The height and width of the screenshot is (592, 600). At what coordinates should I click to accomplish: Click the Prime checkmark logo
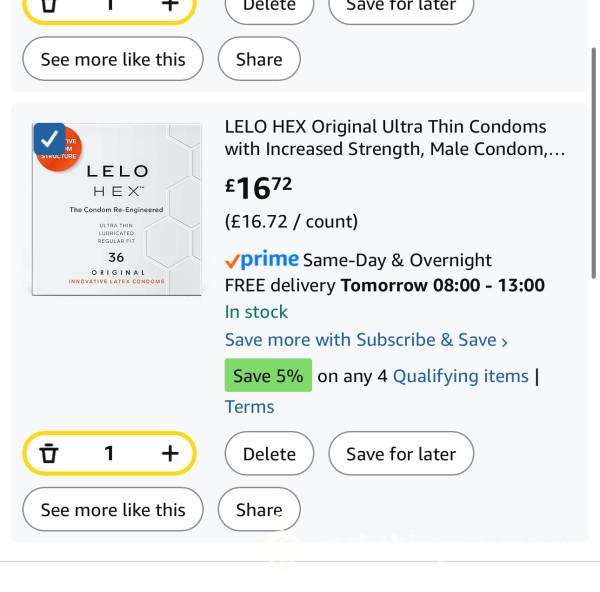[262, 260]
